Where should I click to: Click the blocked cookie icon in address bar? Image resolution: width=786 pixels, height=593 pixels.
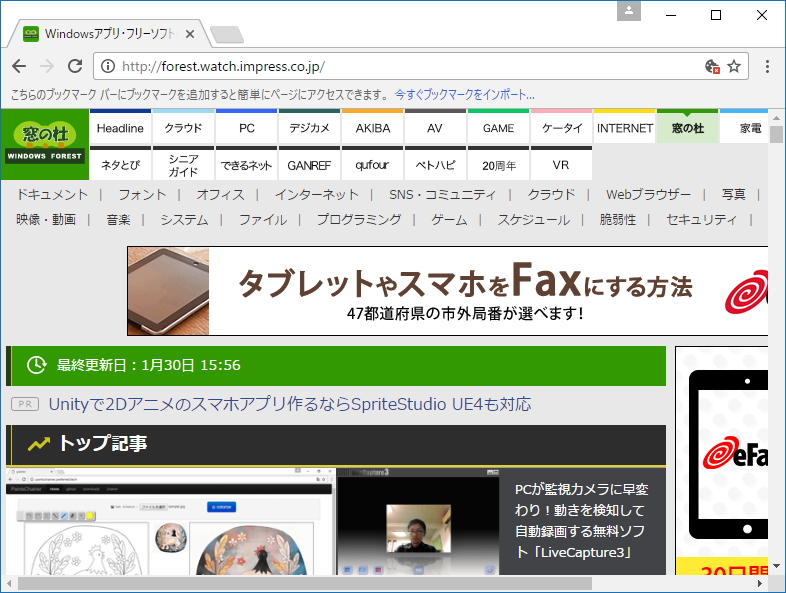tap(712, 66)
